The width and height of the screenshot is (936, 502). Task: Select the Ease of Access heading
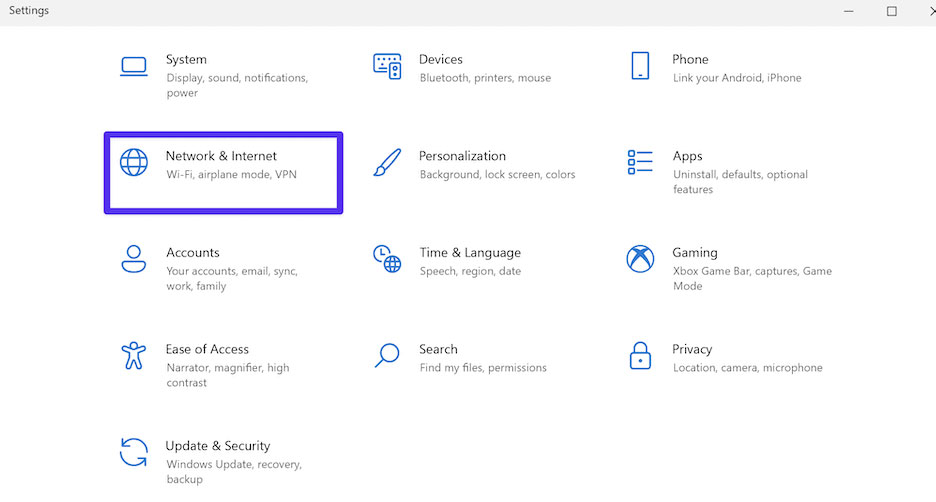[x=207, y=349]
